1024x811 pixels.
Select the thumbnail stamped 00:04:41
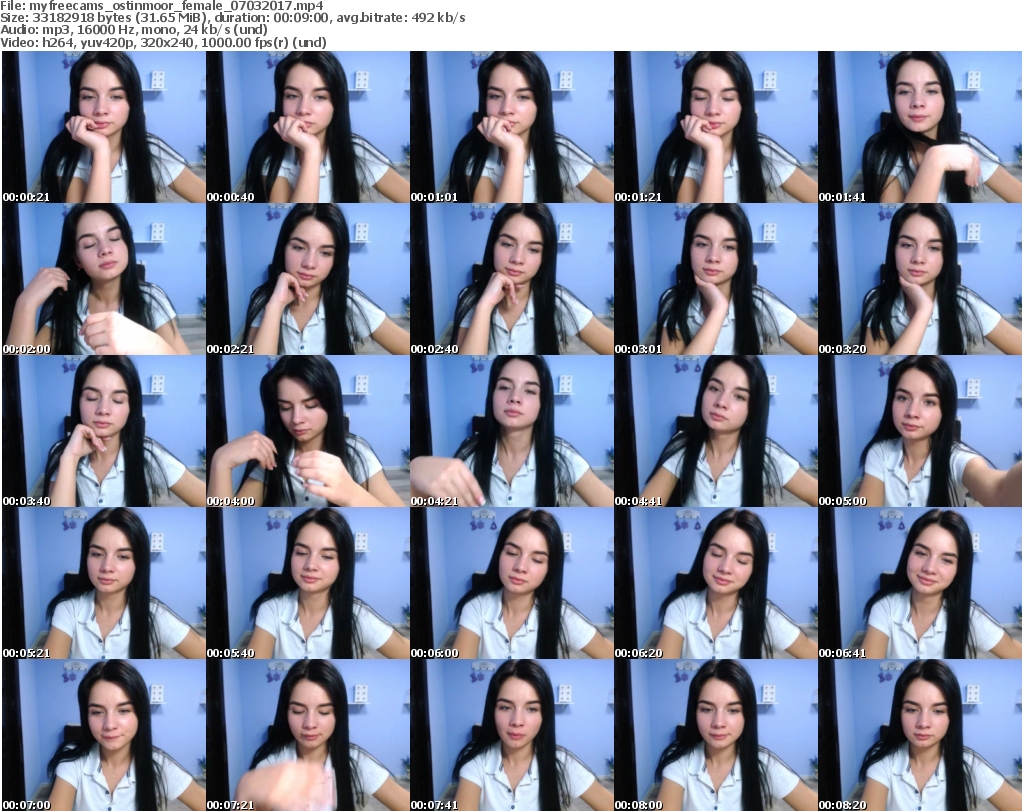pyautogui.click(x=716, y=431)
